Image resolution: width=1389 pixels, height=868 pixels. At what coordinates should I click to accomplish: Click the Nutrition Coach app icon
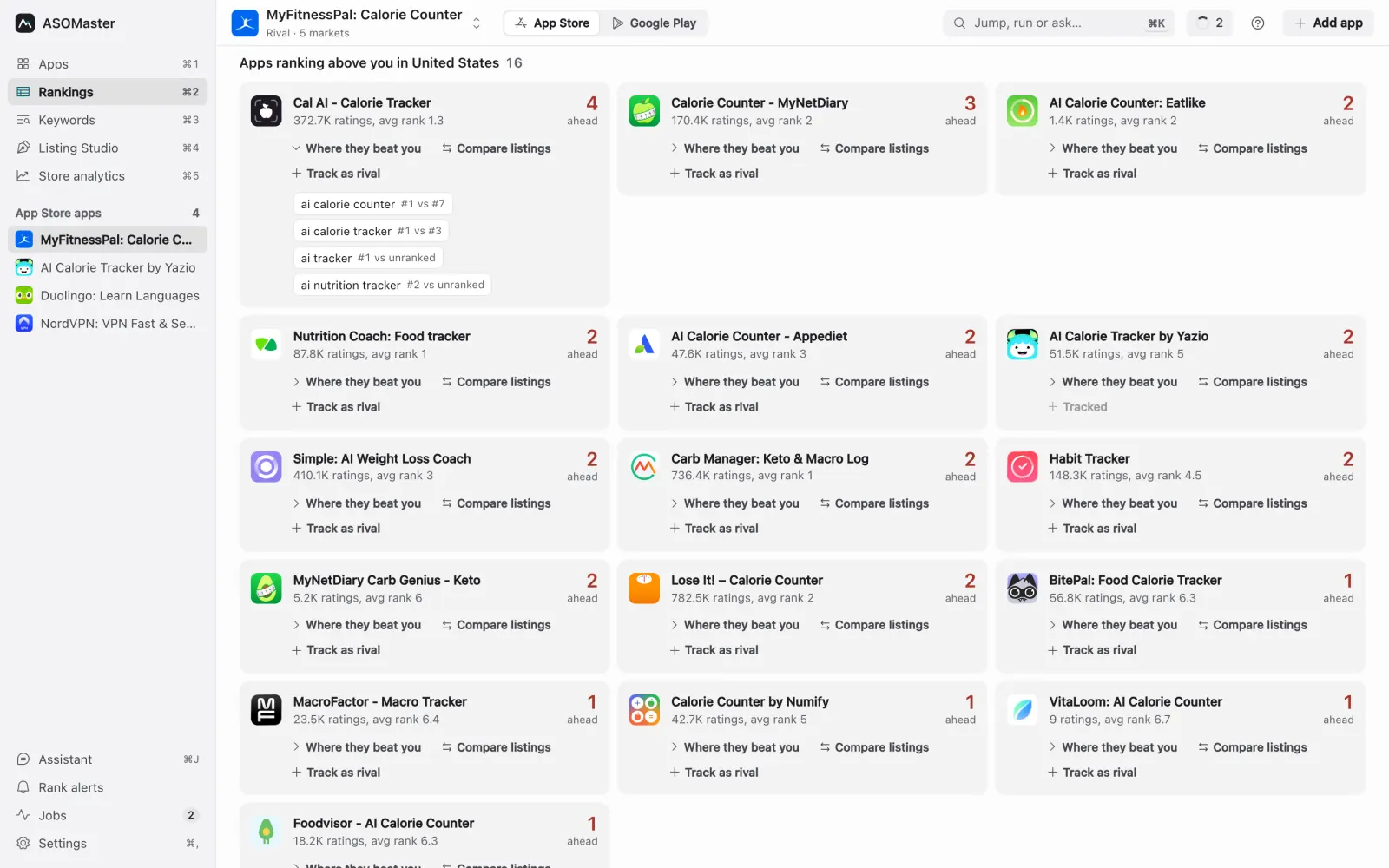(267, 345)
